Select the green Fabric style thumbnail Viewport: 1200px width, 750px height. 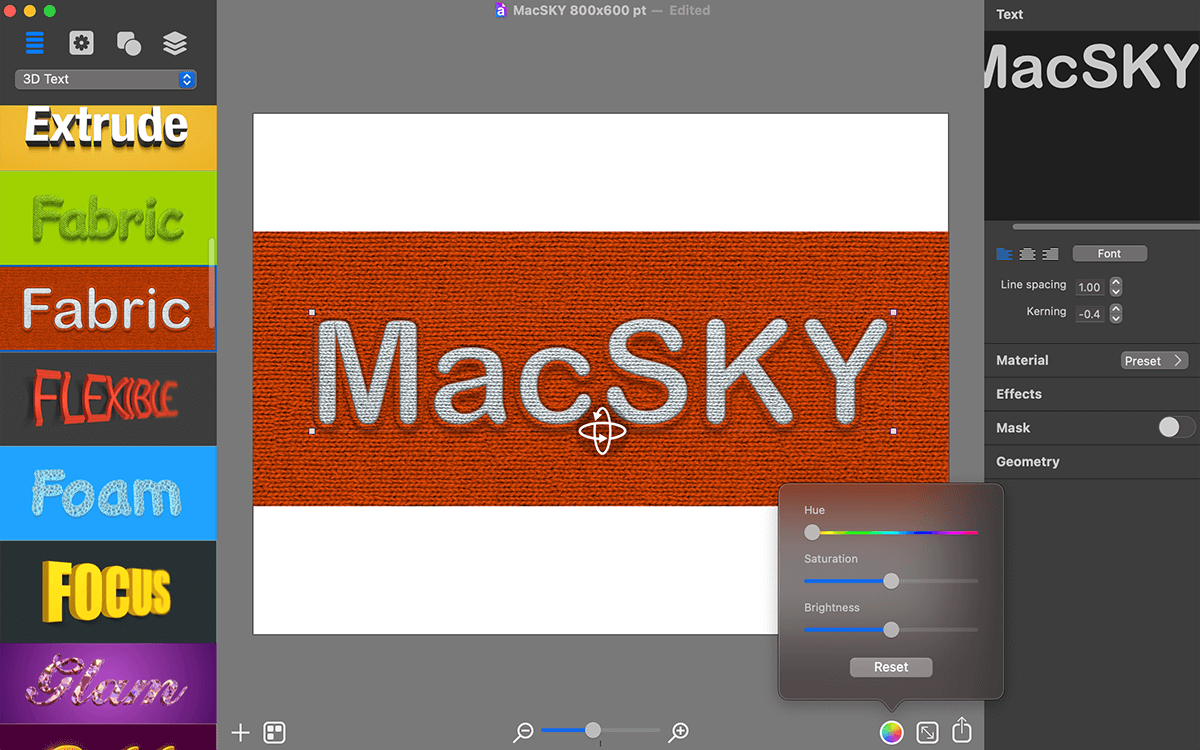pyautogui.click(x=107, y=218)
